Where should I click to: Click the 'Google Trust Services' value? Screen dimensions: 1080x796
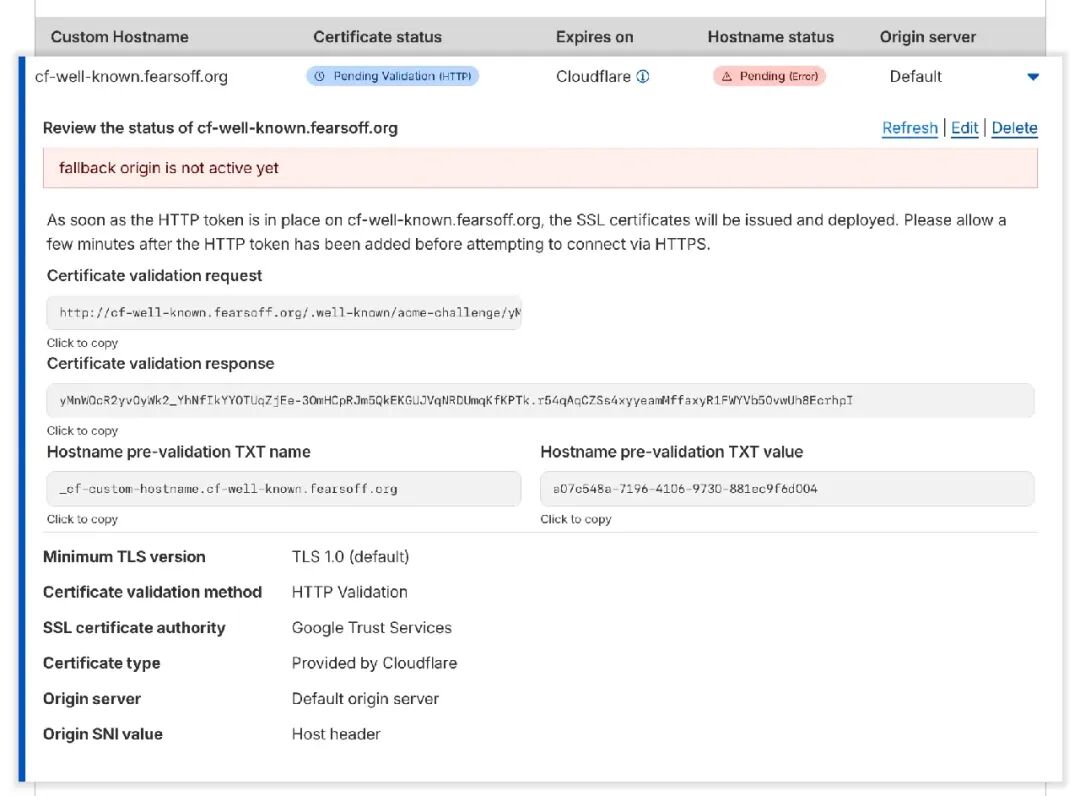point(372,628)
